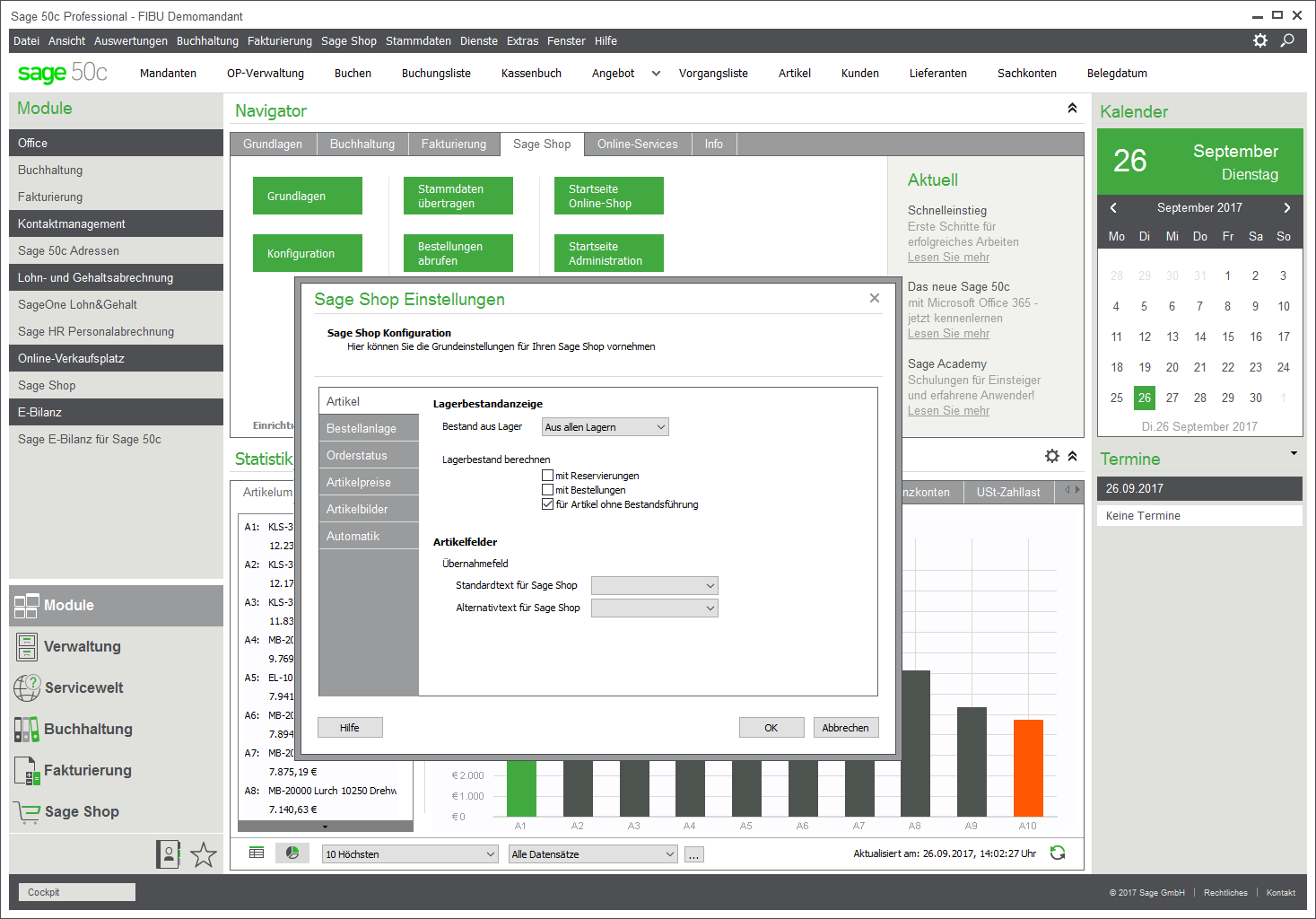
Task: Switch to Online-Services navigator tab
Action: coord(638,144)
